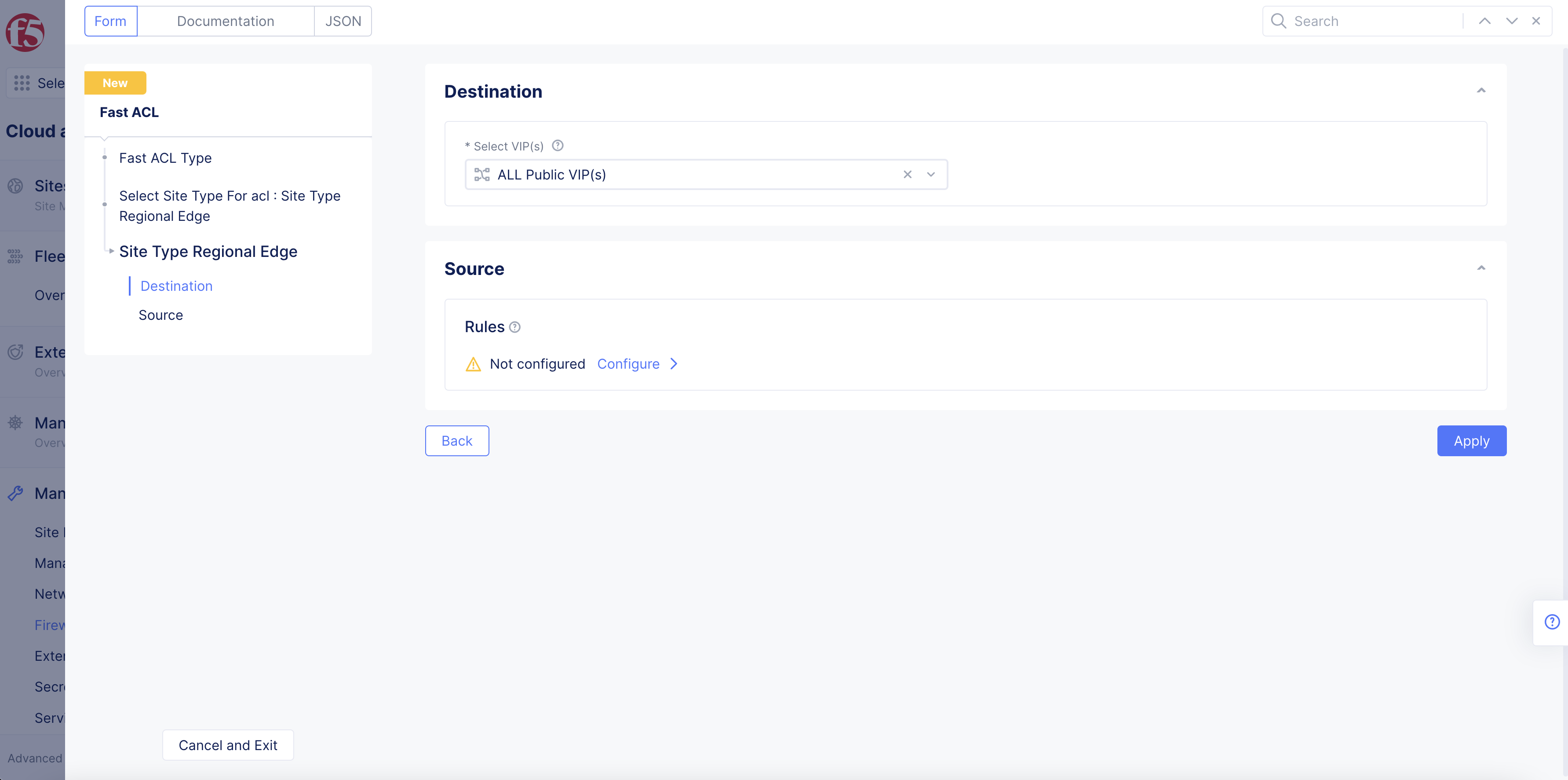Image resolution: width=1568 pixels, height=780 pixels.
Task: Open the help tooltip beside Select VIP(s)
Action: (558, 146)
